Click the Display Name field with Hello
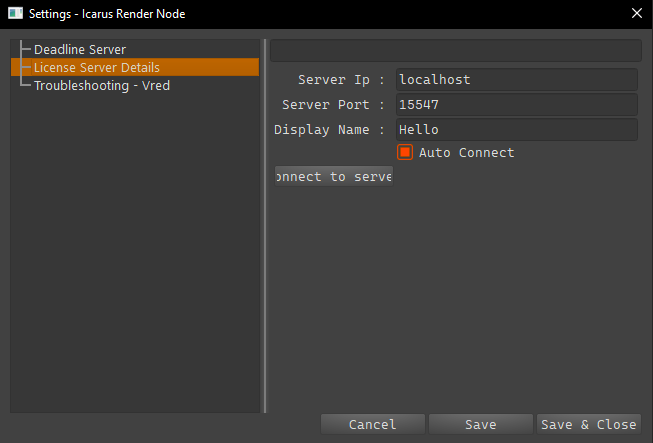 coord(516,129)
